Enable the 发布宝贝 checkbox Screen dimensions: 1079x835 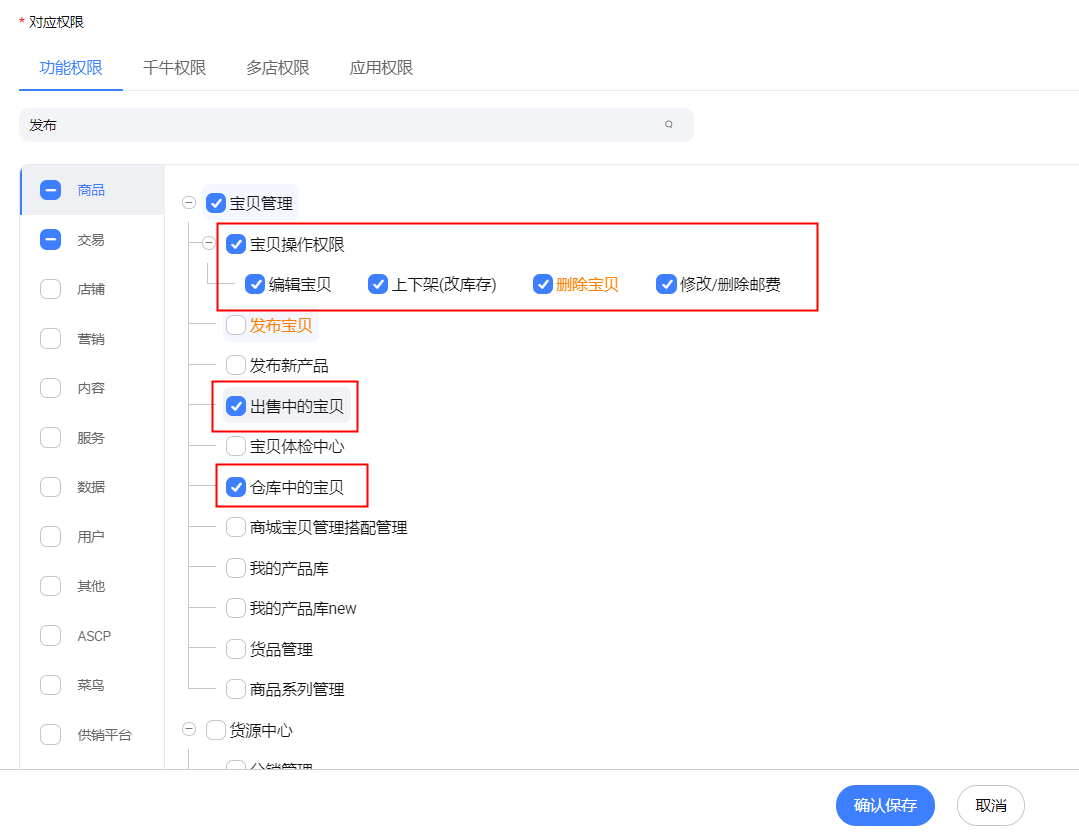[236, 325]
